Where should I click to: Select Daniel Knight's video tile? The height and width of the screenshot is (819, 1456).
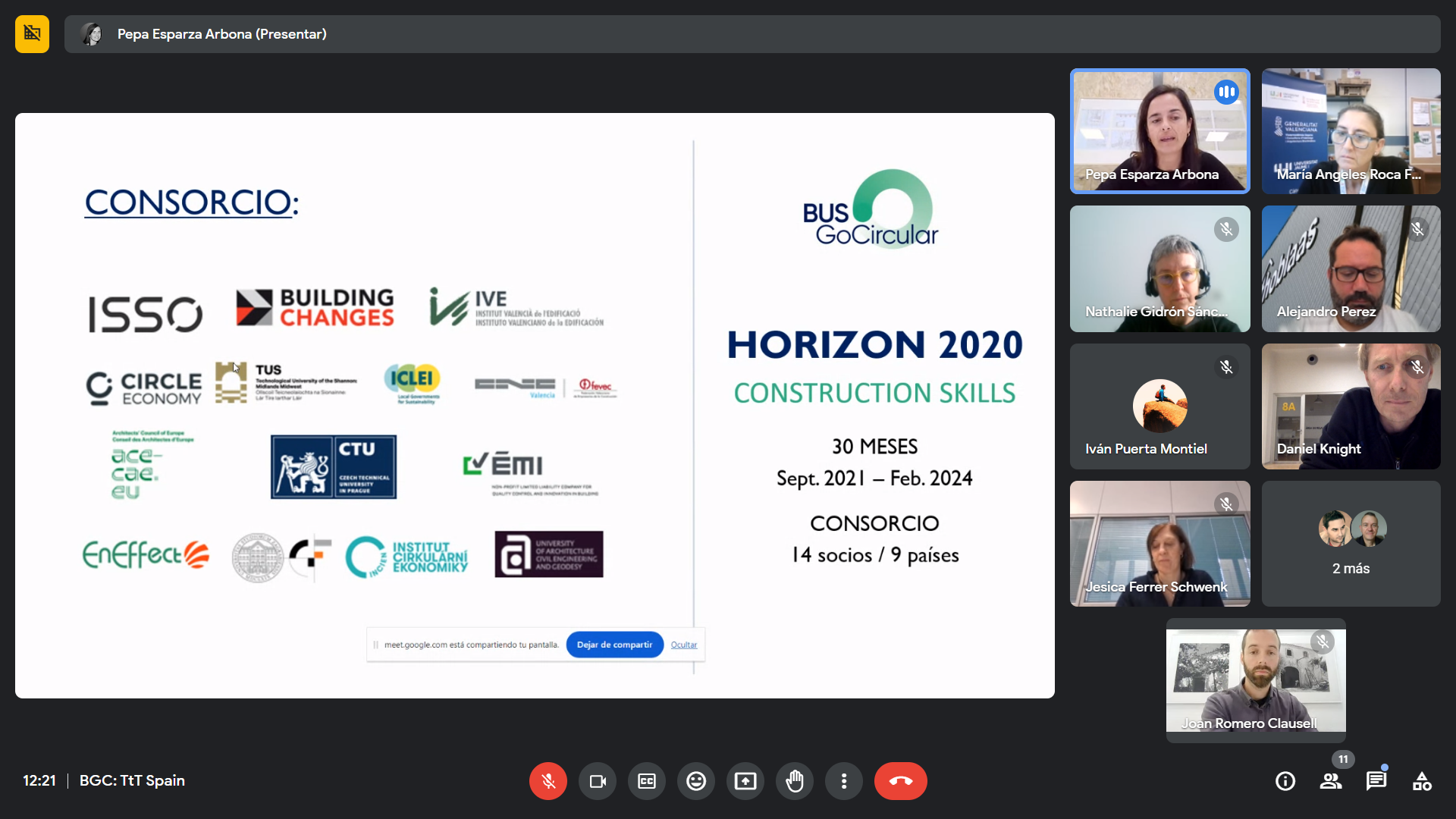tap(1351, 406)
